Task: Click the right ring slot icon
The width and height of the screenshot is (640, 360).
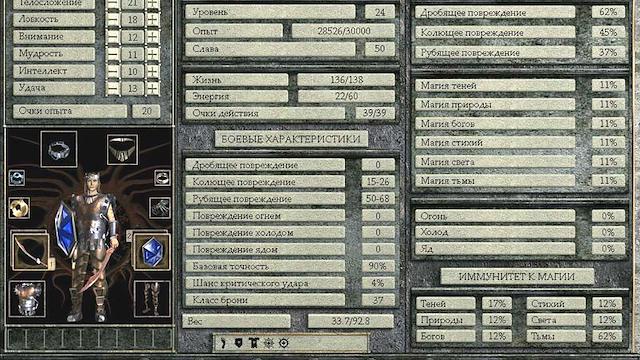Action: tap(162, 178)
